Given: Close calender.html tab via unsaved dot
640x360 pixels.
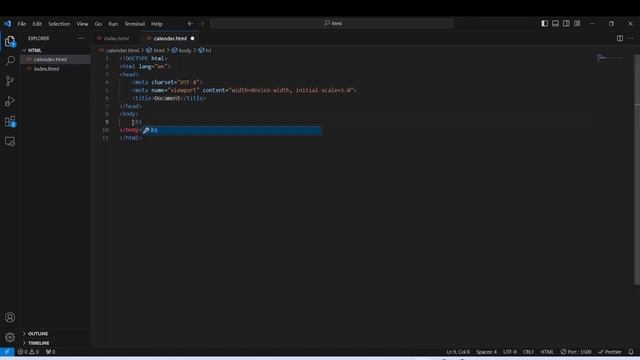Looking at the screenshot, I should click(x=192, y=38).
